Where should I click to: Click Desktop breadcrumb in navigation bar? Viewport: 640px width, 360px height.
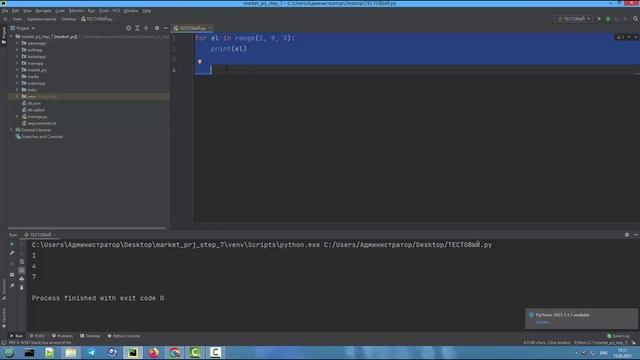69,19
